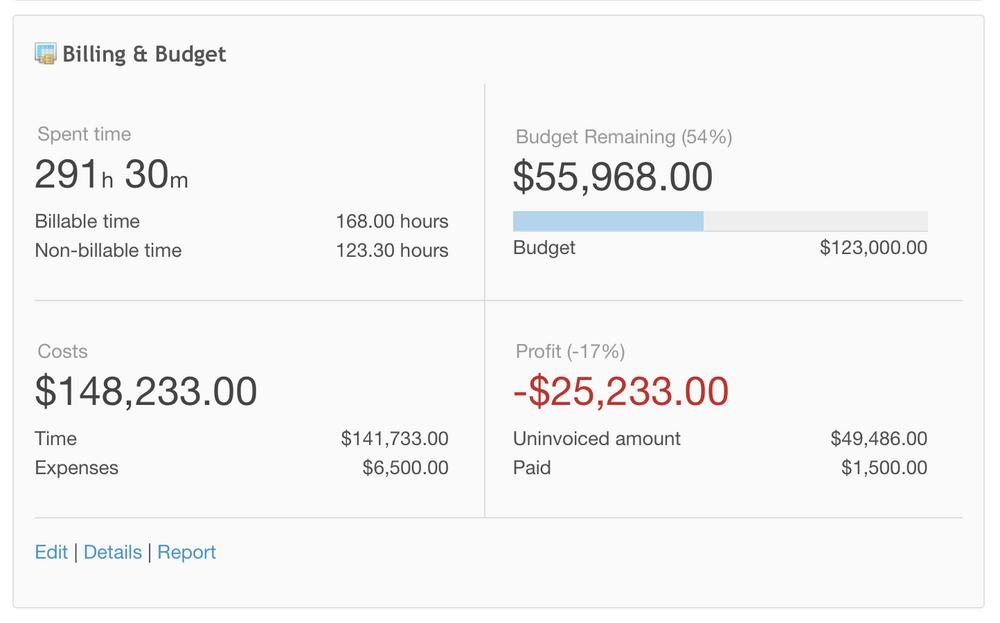1000x623 pixels.
Task: Click the Expenses value $6,500.00
Action: coord(406,467)
